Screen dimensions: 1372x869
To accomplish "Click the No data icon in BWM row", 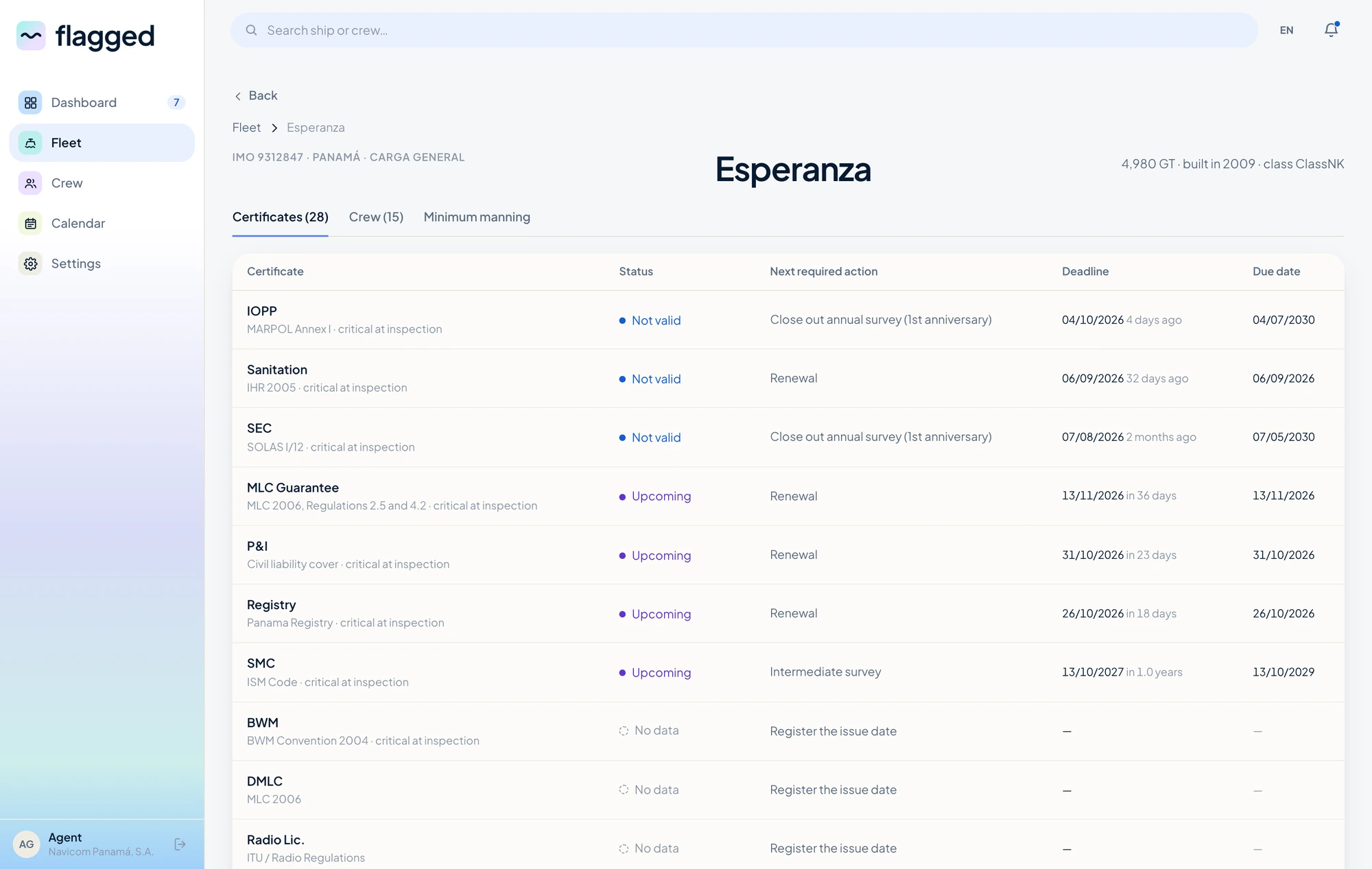I will (x=624, y=731).
